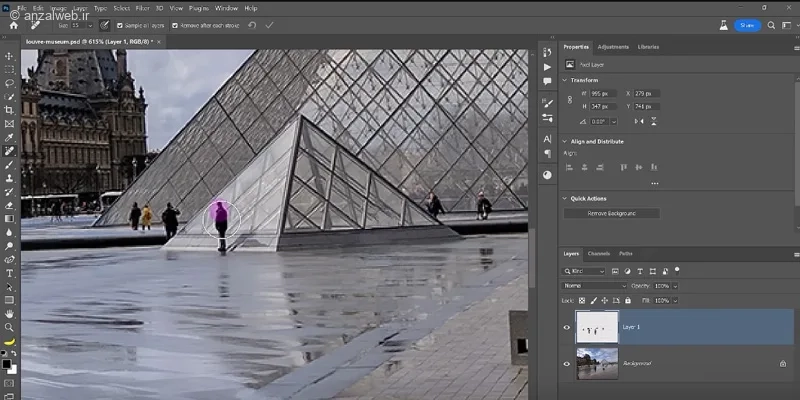This screenshot has width=800, height=400.
Task: Toggle Sample all layers checkbox
Action: pos(120,26)
